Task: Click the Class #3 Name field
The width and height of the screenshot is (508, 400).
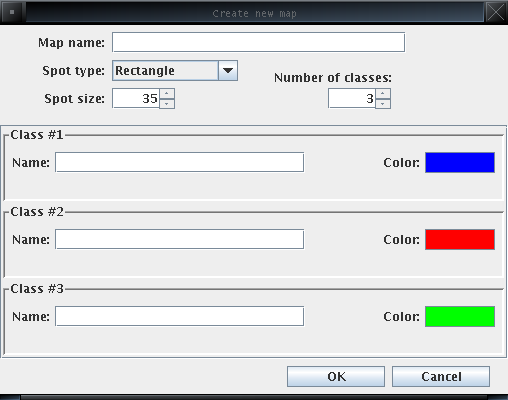Action: (179, 316)
